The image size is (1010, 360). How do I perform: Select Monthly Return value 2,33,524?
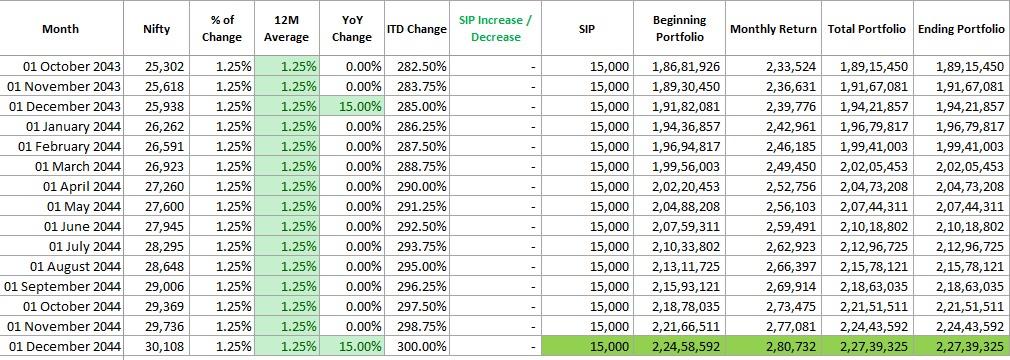click(x=774, y=66)
